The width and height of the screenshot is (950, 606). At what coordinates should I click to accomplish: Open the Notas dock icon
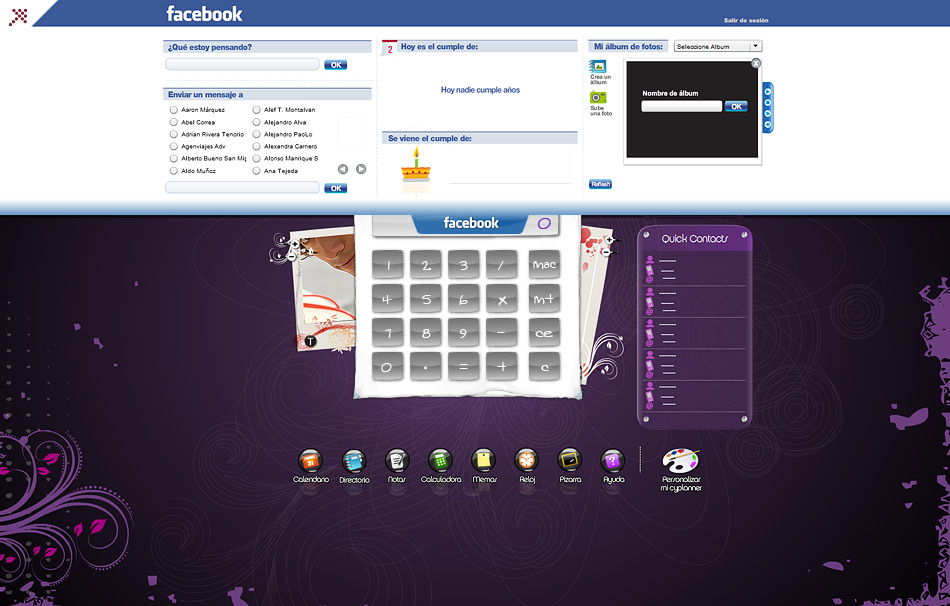pyautogui.click(x=397, y=461)
